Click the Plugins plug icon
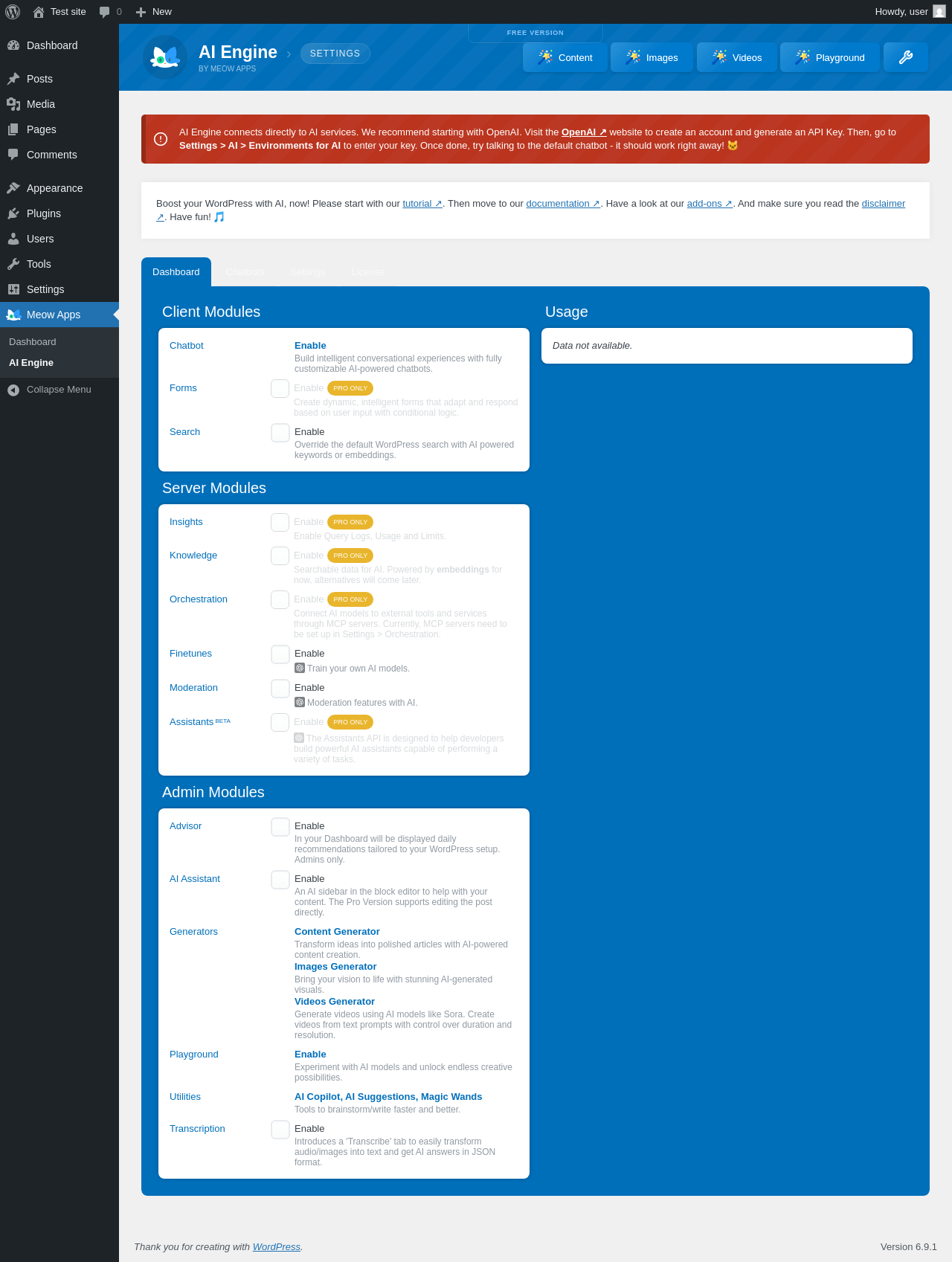Screen dimensions: 952x1262 pos(13,213)
